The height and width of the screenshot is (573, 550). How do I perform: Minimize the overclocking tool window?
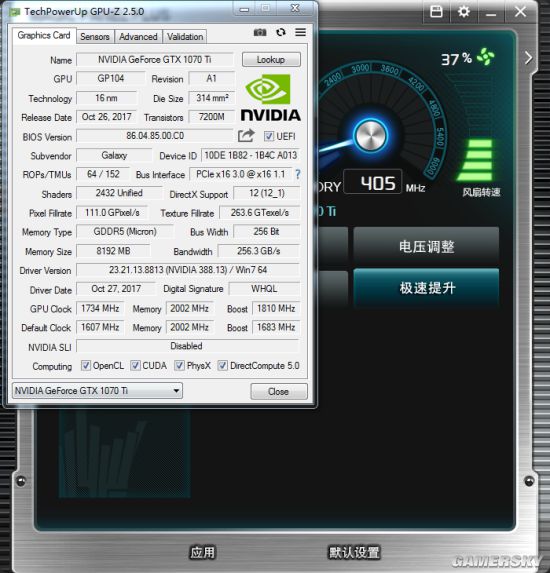point(491,14)
